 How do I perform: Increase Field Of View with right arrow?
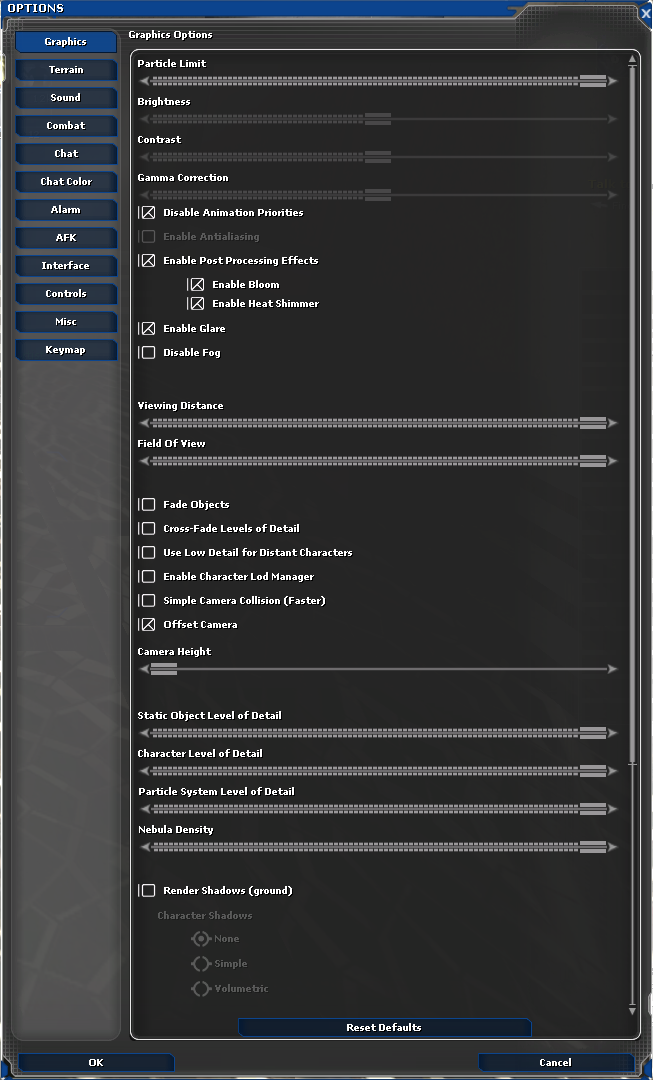pos(612,461)
